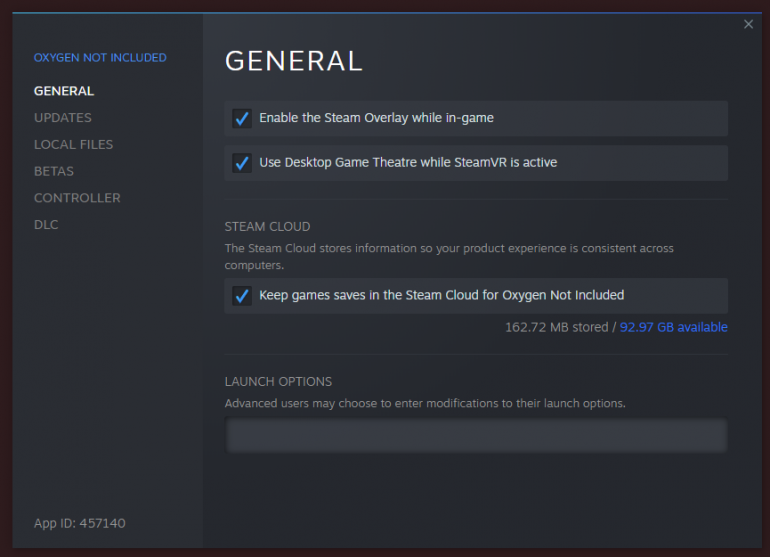This screenshot has width=770, height=557.
Task: Click the OXYGEN NOT INCLUDED game title
Action: tap(100, 58)
